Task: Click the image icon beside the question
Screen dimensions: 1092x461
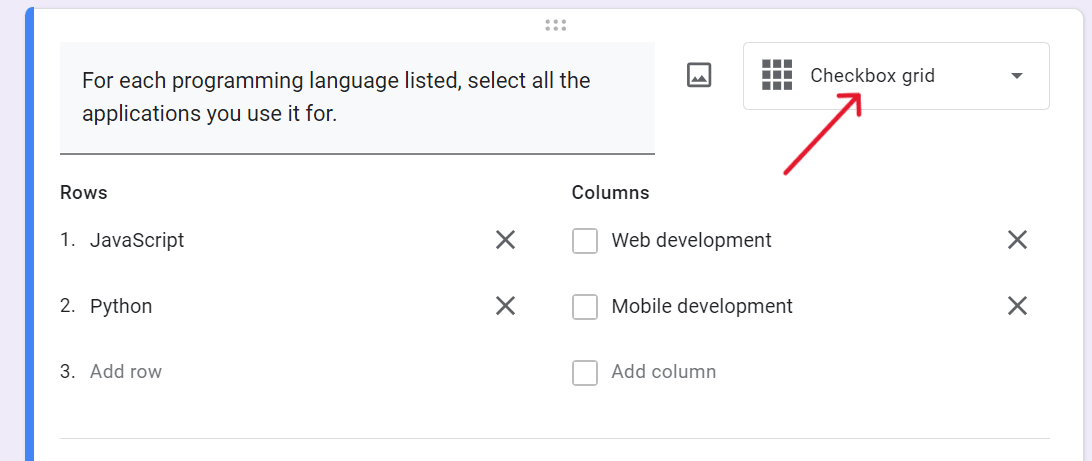Action: 699,75
